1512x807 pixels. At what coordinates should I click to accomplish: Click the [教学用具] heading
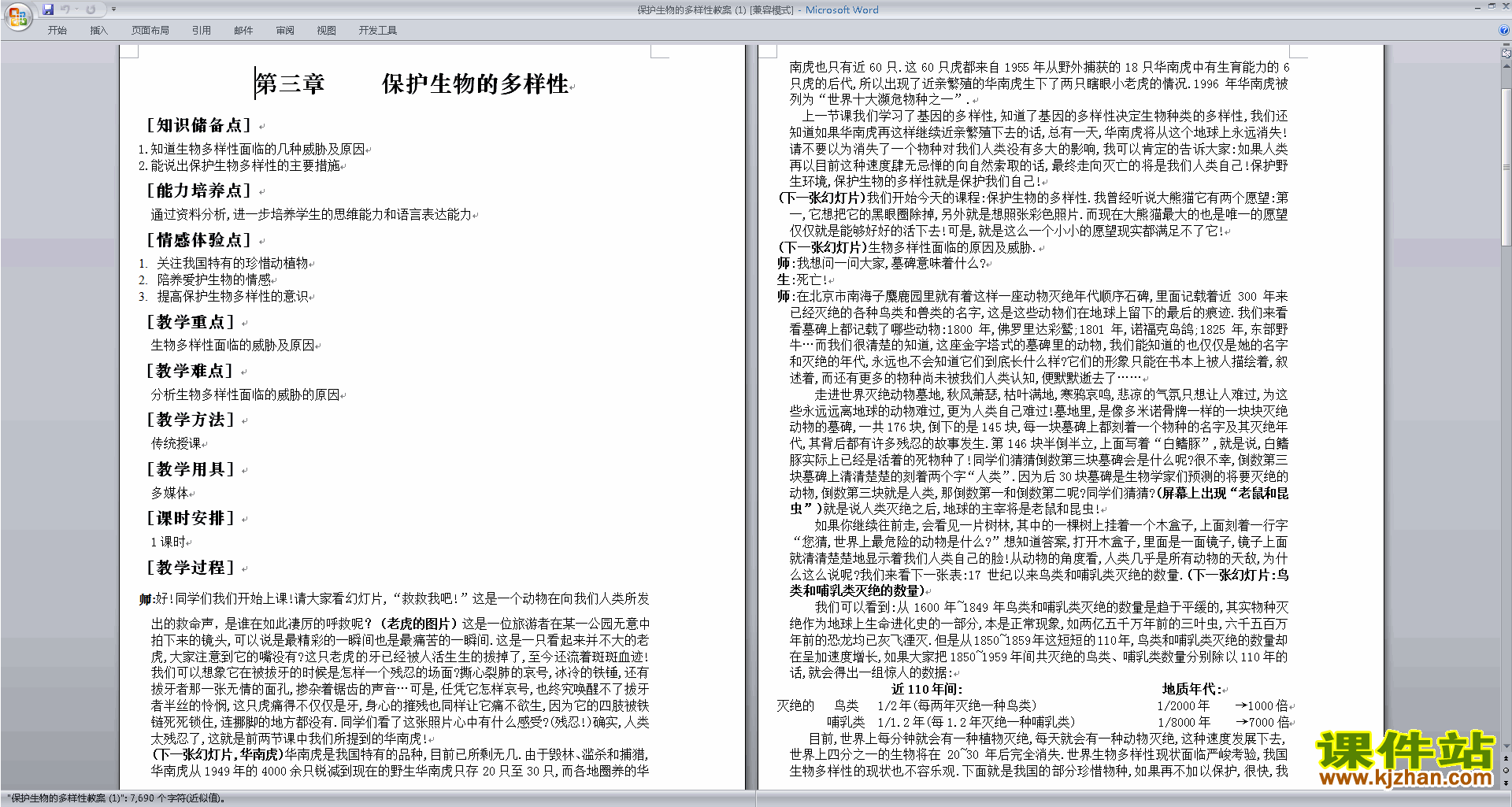pyautogui.click(x=190, y=469)
